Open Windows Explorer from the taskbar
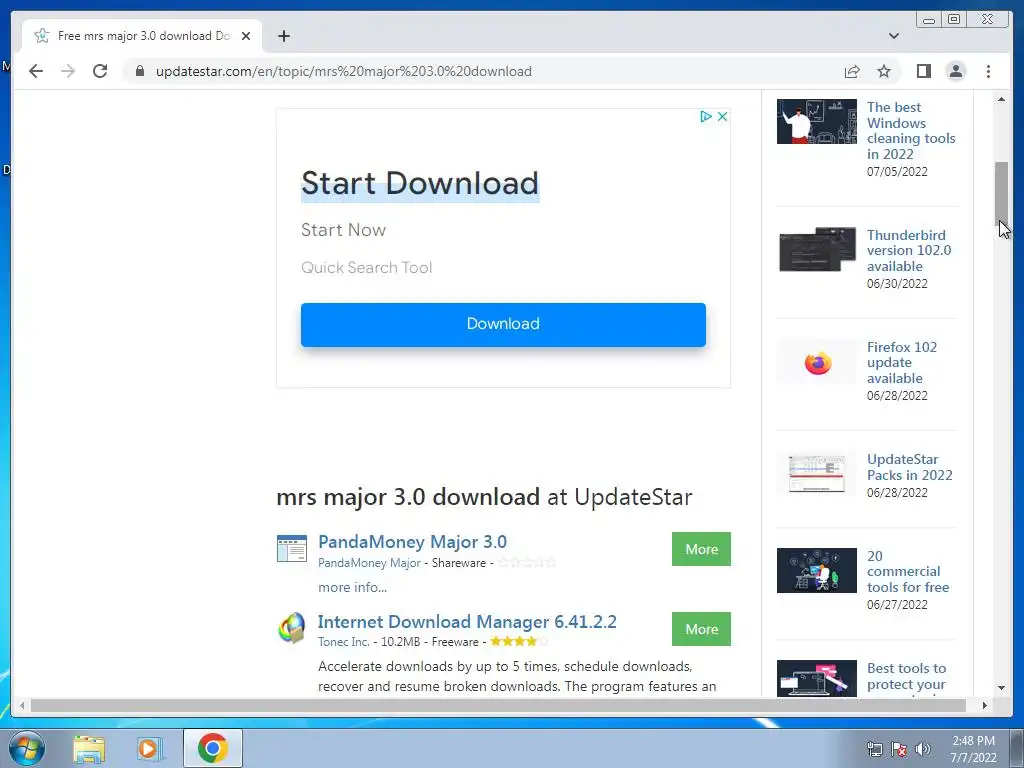Viewport: 1024px width, 768px height. pyautogui.click(x=89, y=748)
